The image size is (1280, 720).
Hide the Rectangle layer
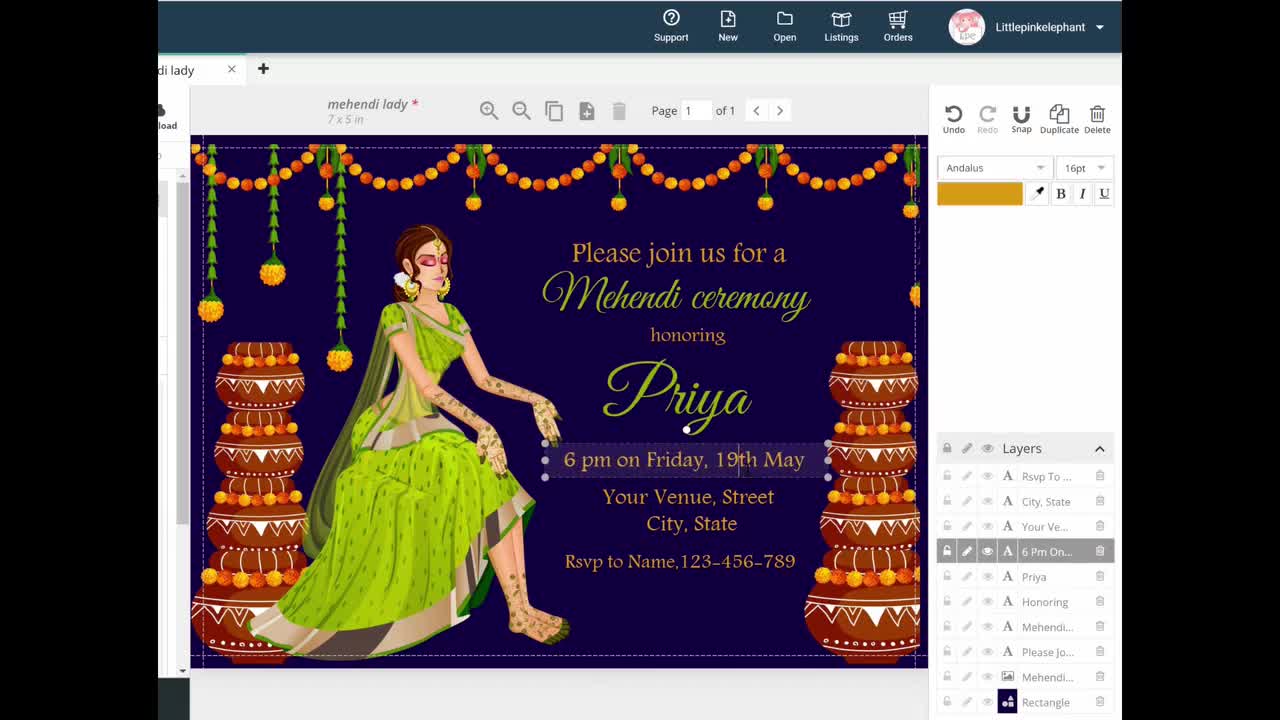click(x=987, y=701)
